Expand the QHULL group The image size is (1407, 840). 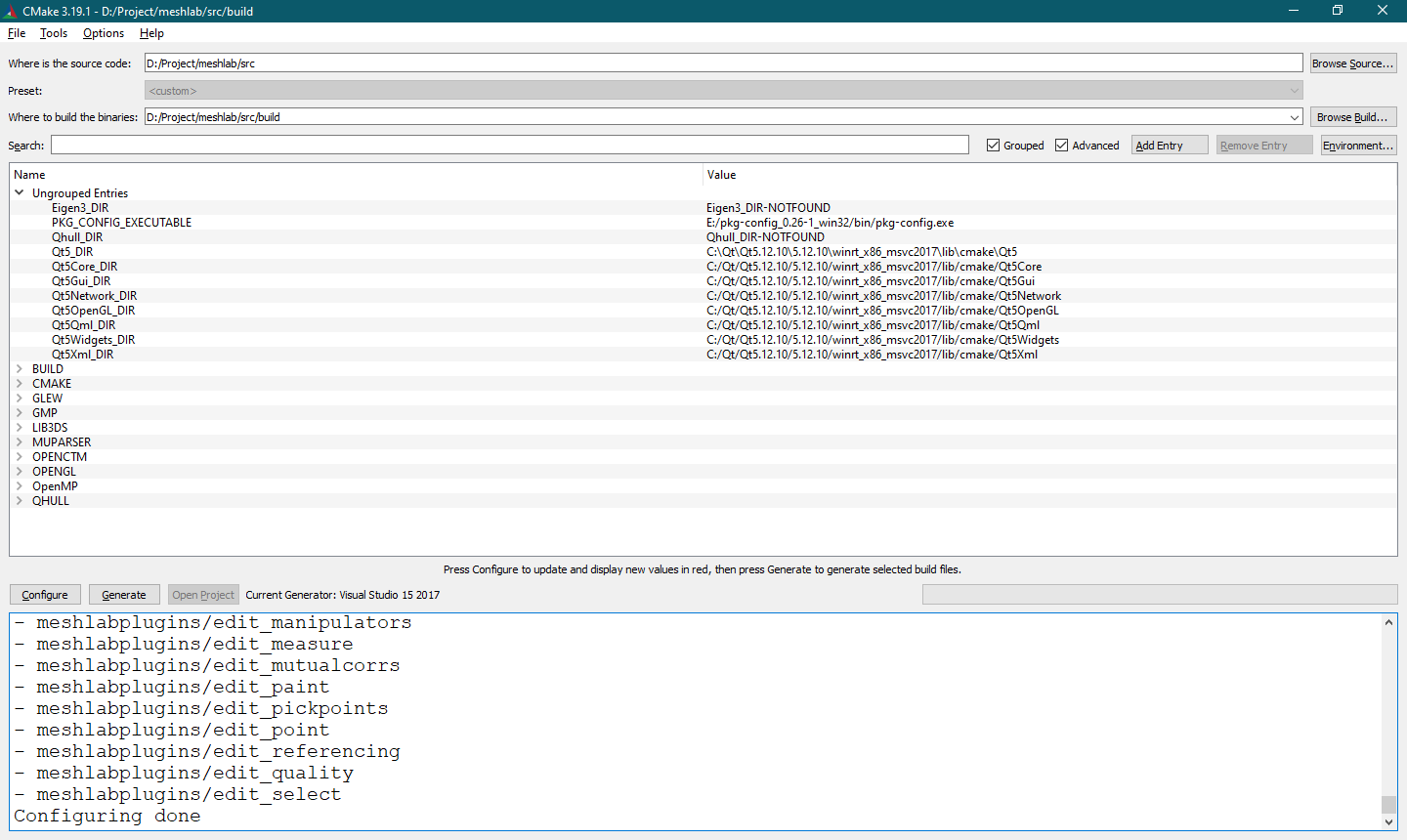(19, 500)
